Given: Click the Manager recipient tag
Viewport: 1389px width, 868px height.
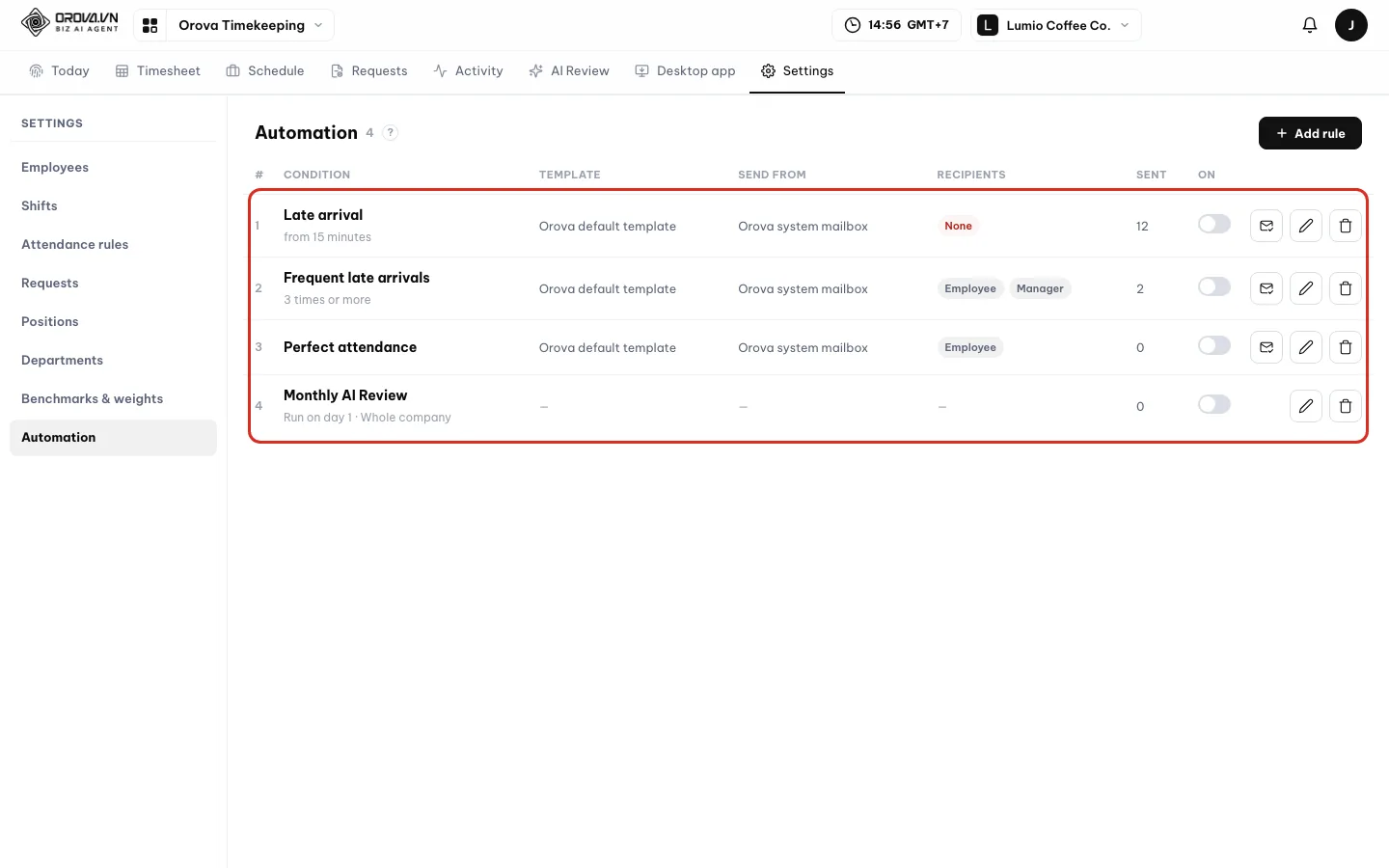Looking at the screenshot, I should (x=1040, y=288).
